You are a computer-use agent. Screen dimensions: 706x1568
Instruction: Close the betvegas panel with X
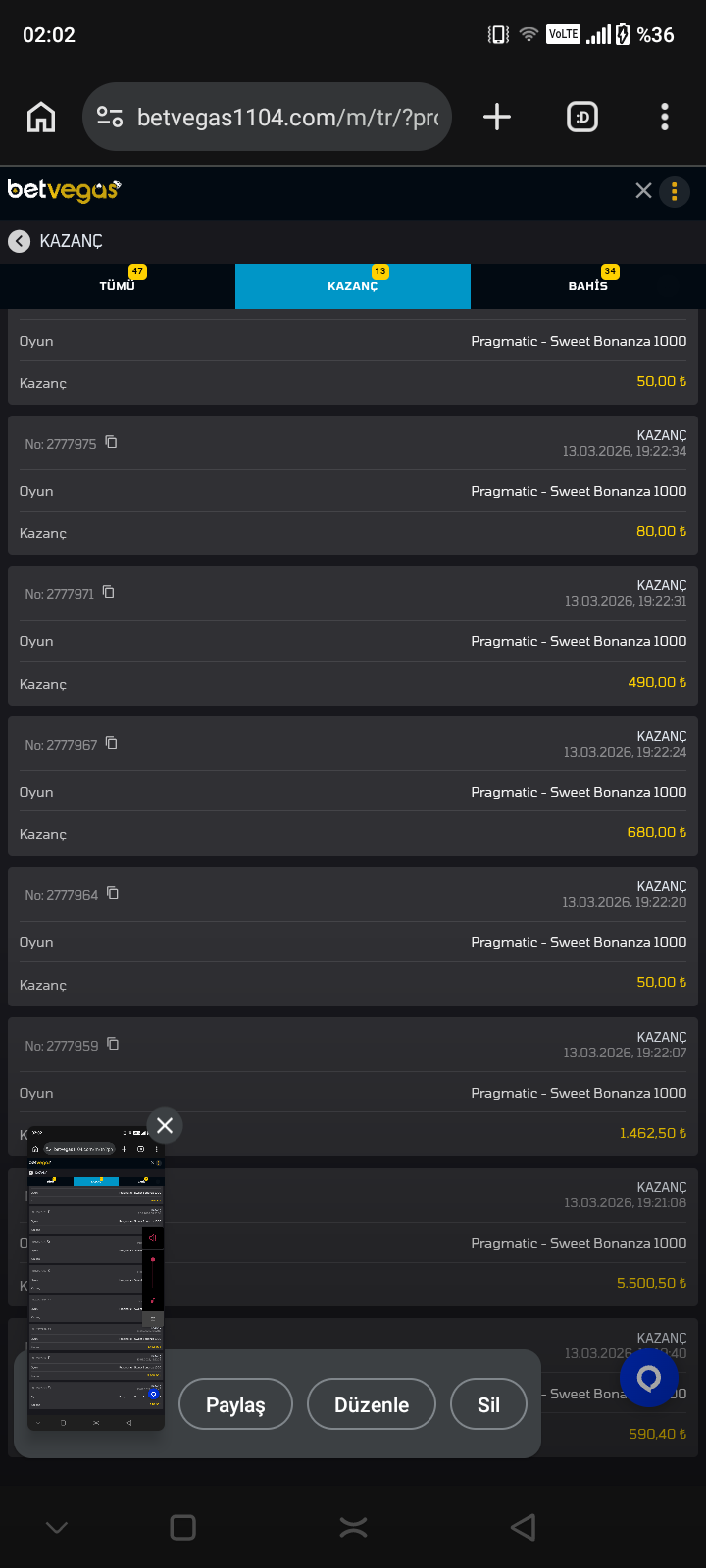643,191
